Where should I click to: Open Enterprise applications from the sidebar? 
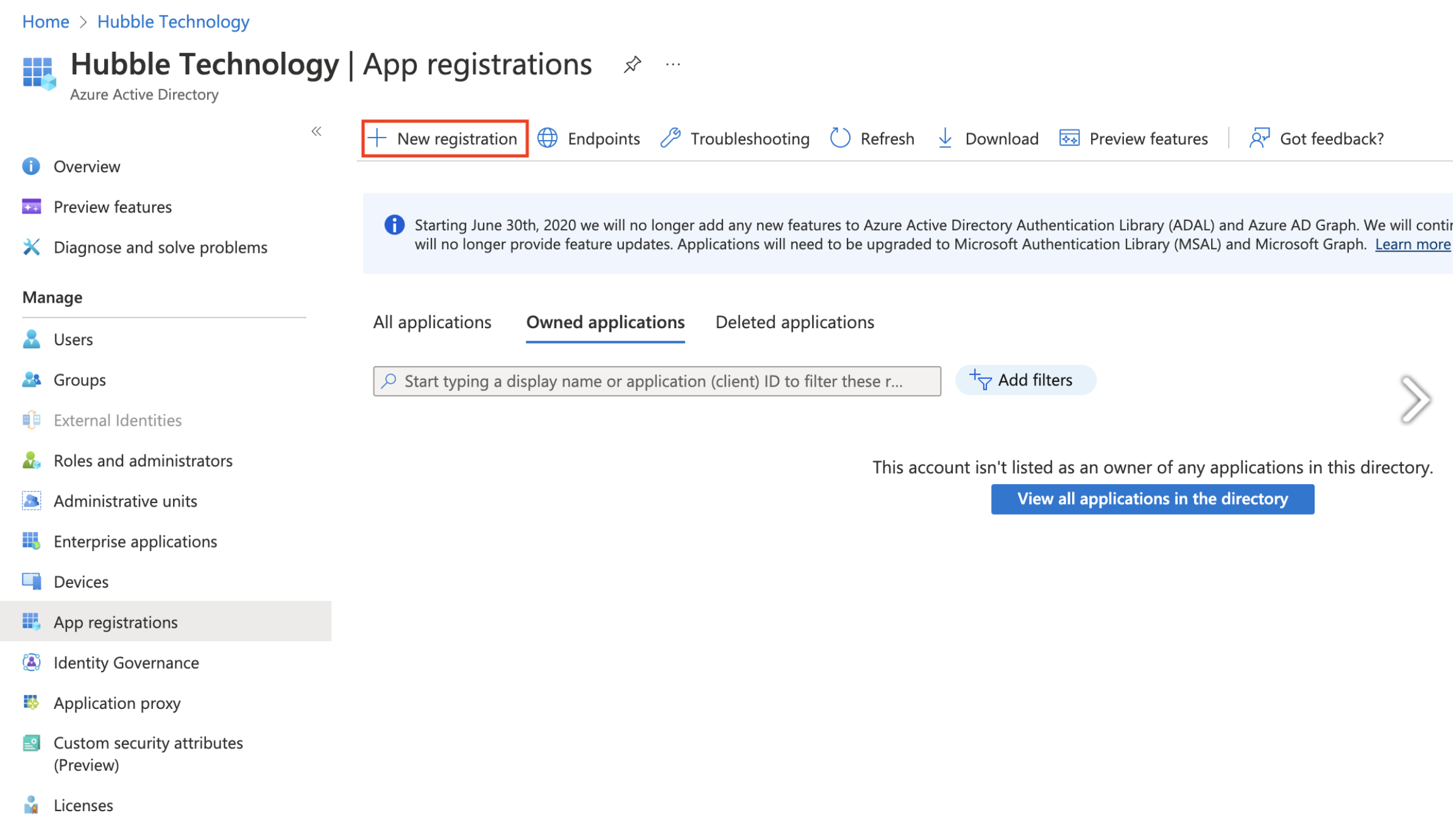tap(135, 541)
